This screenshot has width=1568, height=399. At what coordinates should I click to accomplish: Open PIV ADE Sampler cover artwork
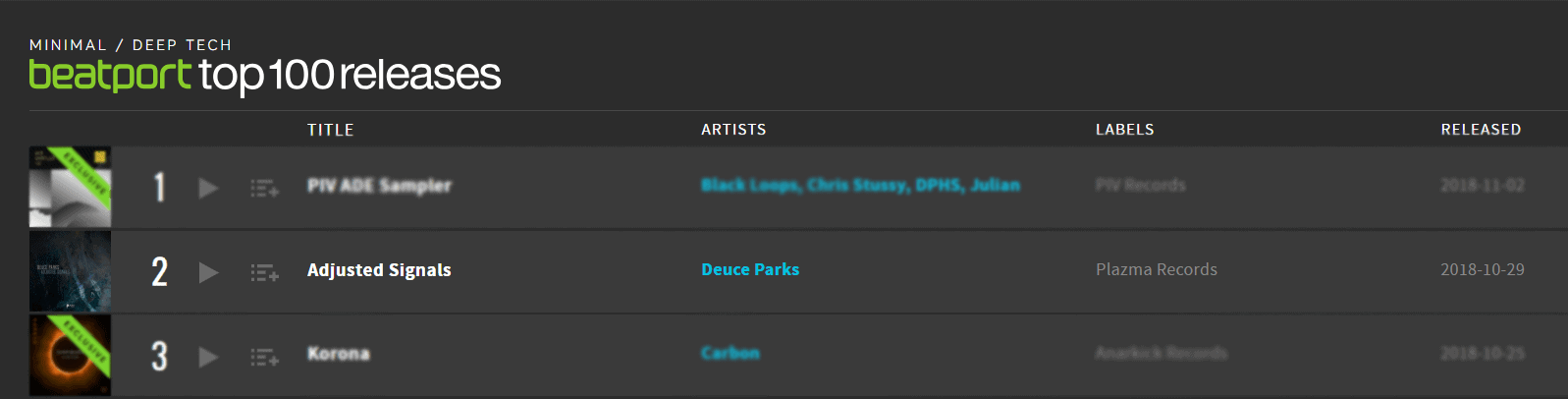coord(70,187)
